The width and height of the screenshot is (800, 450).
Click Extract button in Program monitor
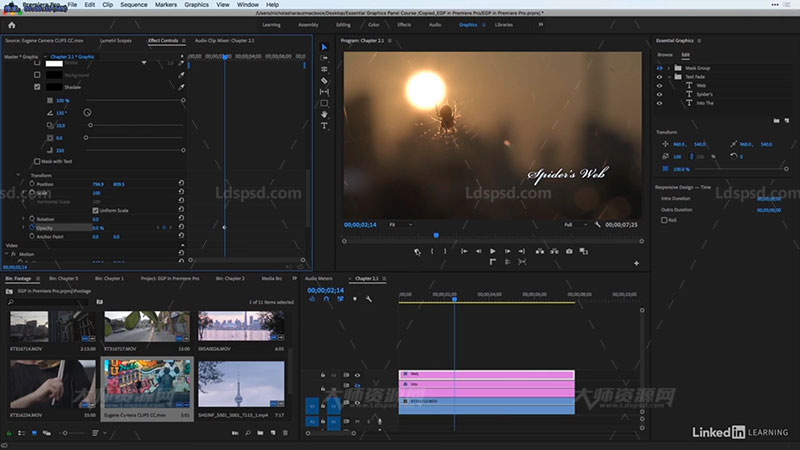[x=554, y=251]
